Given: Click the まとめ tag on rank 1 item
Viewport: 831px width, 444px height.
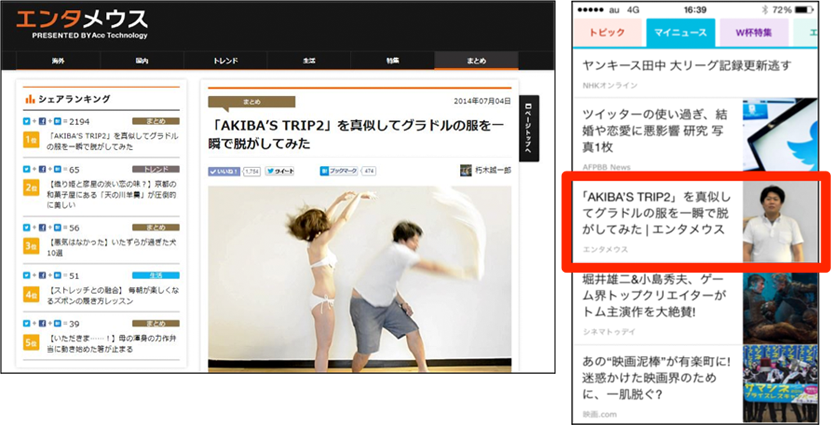Looking at the screenshot, I should [156, 121].
